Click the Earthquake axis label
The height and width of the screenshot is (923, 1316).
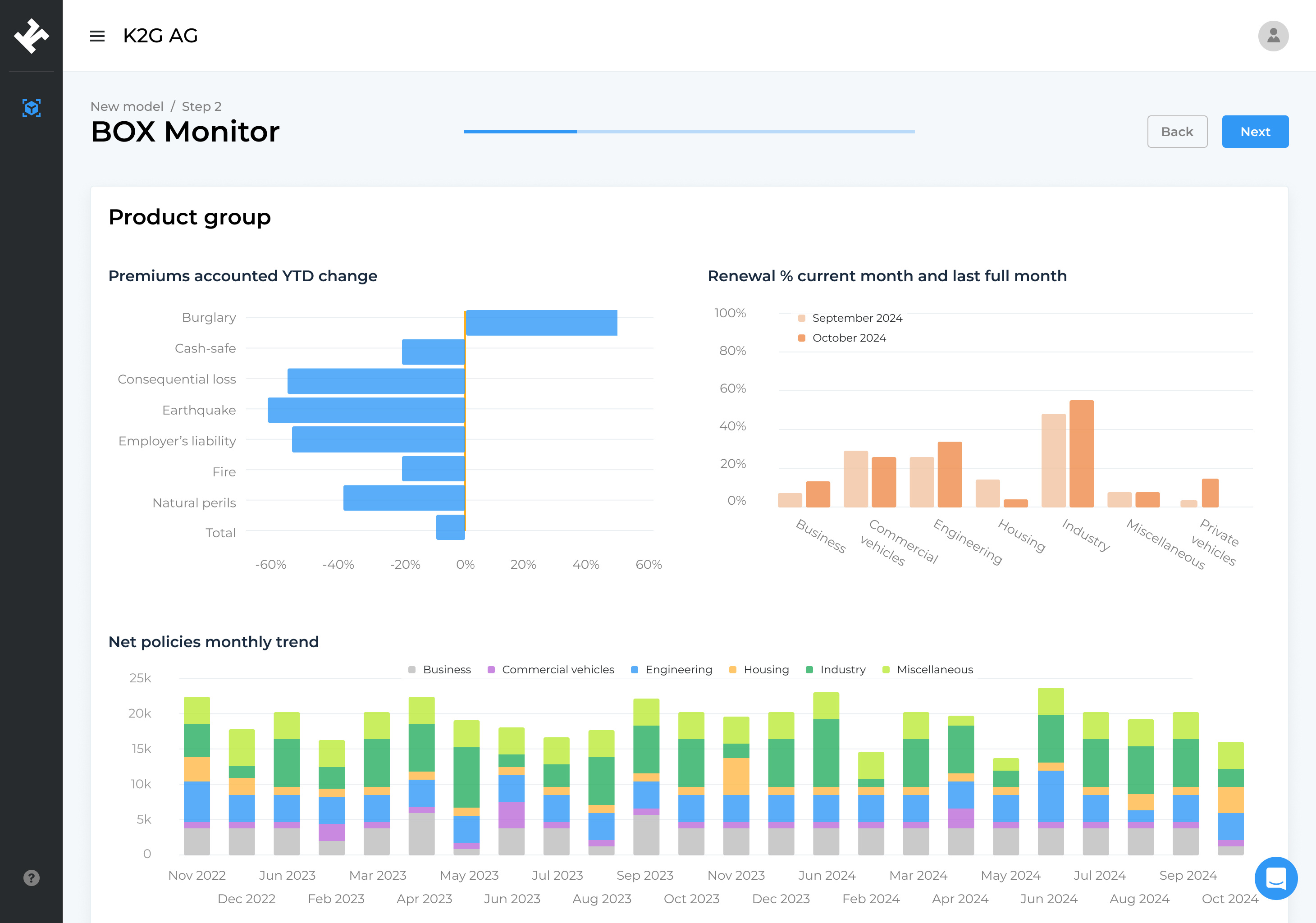[x=199, y=411]
